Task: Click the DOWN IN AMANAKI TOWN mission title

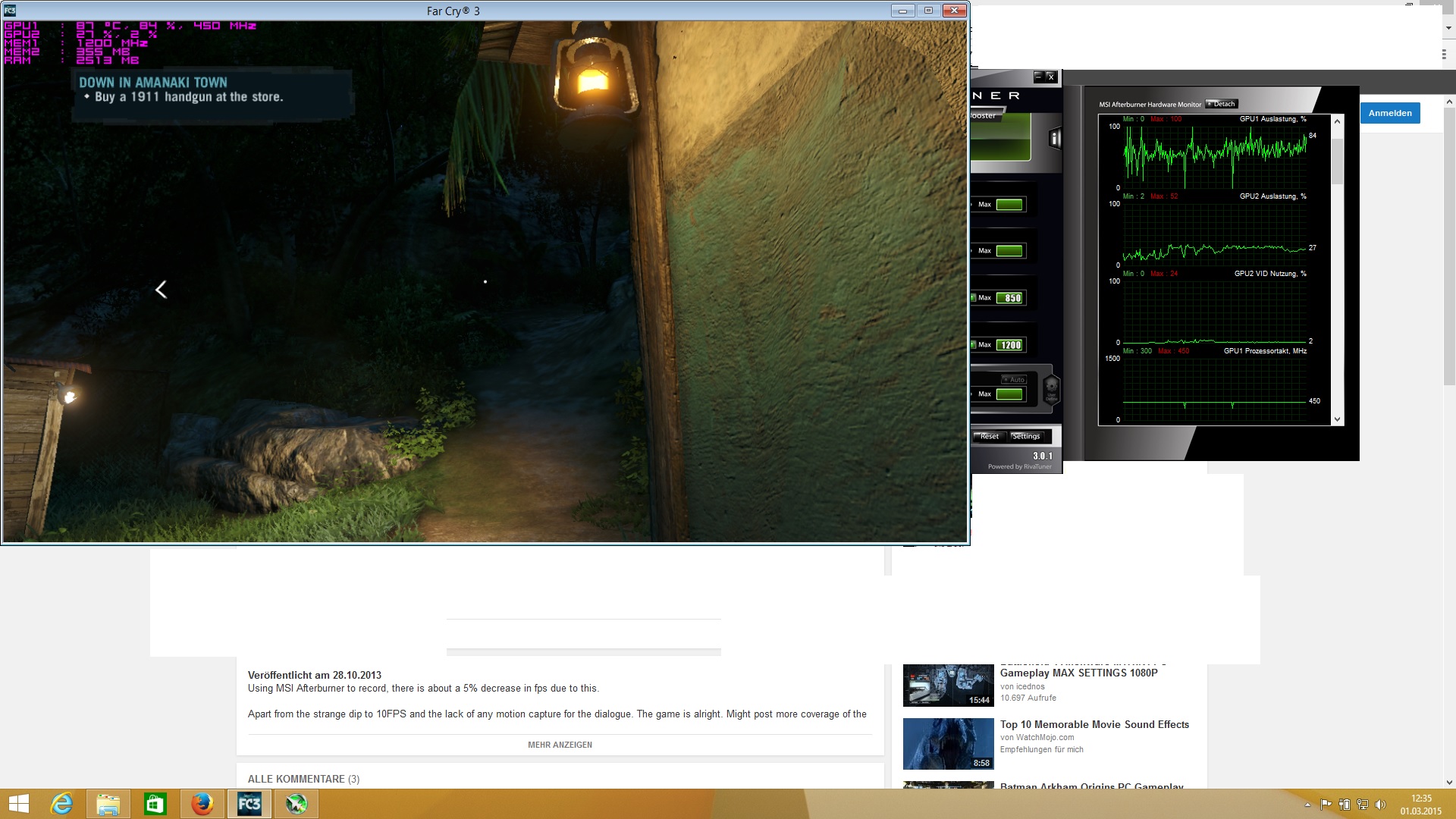Action: tap(153, 82)
